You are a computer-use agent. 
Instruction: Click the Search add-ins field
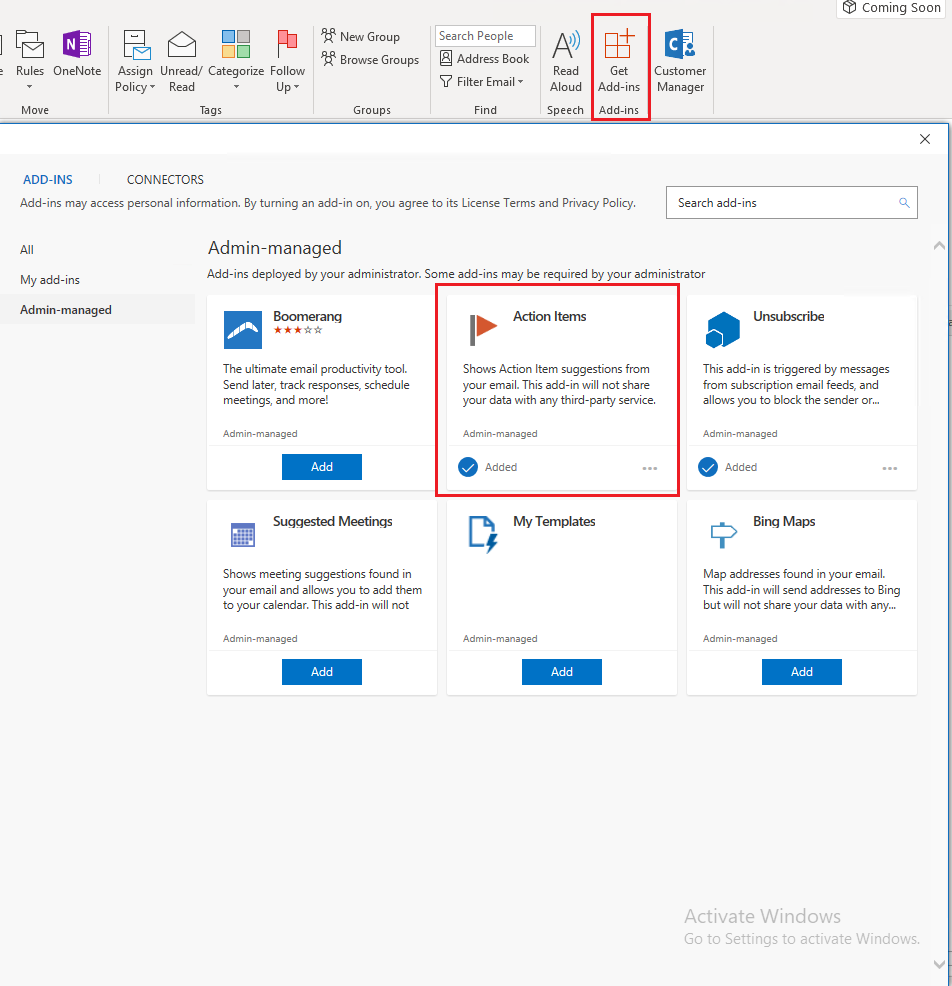pos(791,202)
